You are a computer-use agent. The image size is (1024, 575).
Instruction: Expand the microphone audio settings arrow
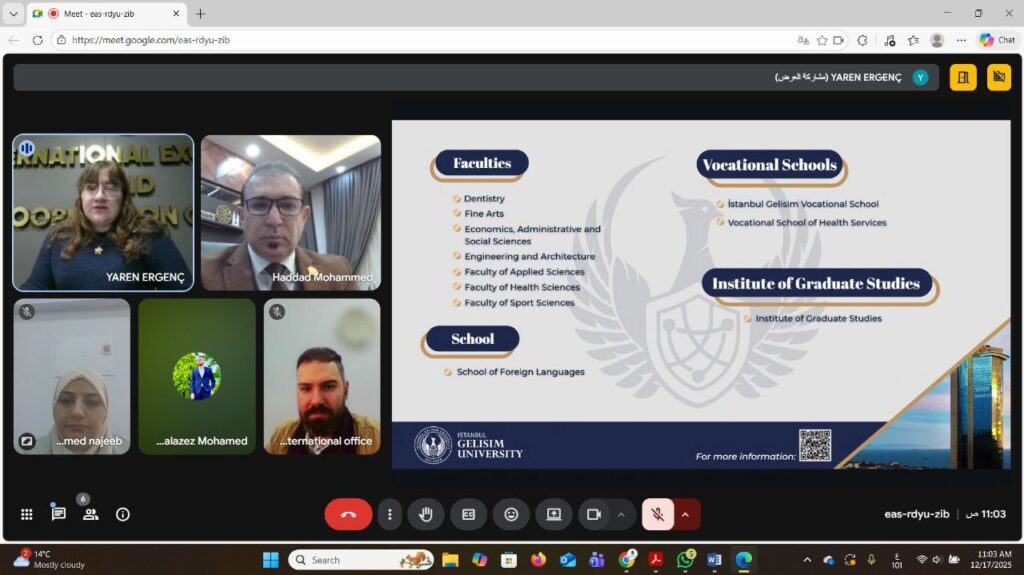click(686, 514)
